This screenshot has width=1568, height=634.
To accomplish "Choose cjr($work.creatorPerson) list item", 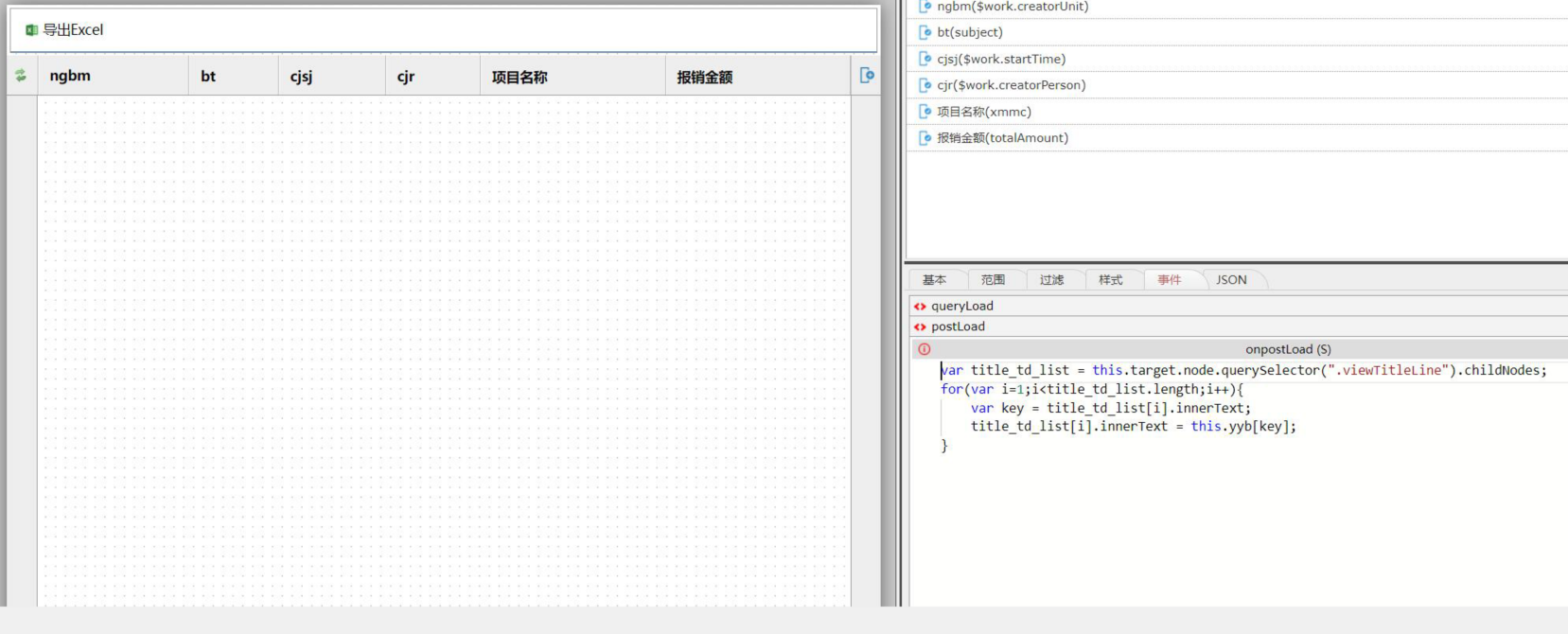I will [1011, 85].
